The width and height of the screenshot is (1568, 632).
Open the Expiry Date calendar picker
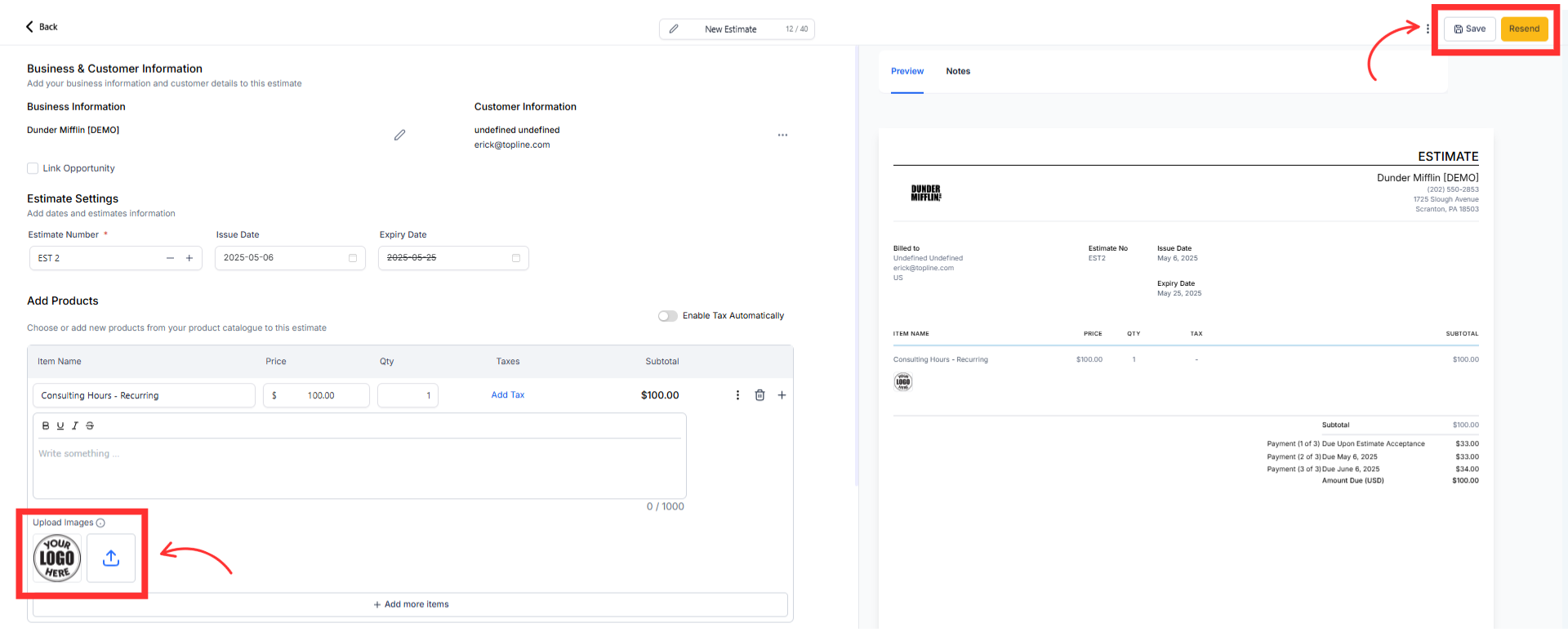tap(516, 258)
